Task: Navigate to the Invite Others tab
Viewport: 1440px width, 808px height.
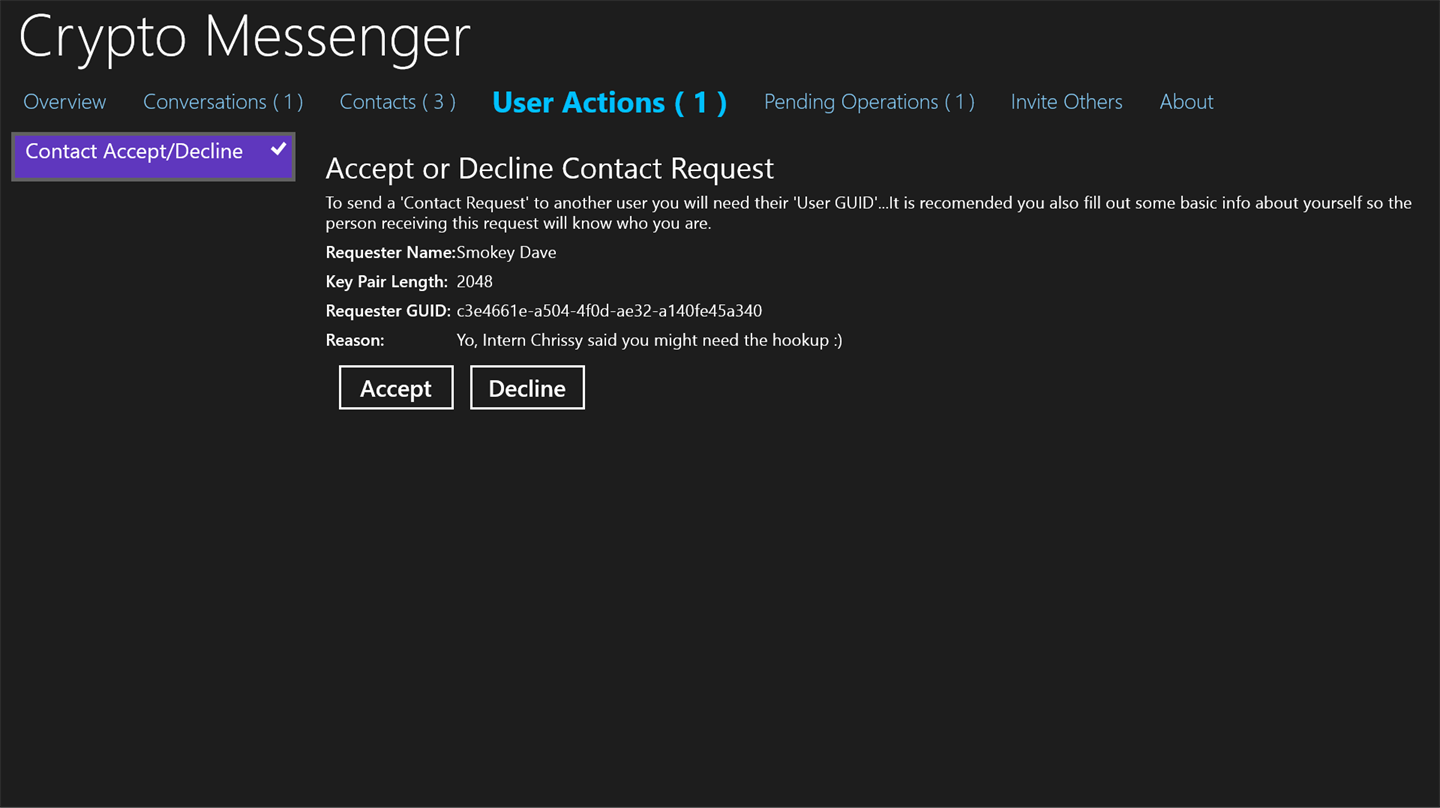Action: (1066, 102)
